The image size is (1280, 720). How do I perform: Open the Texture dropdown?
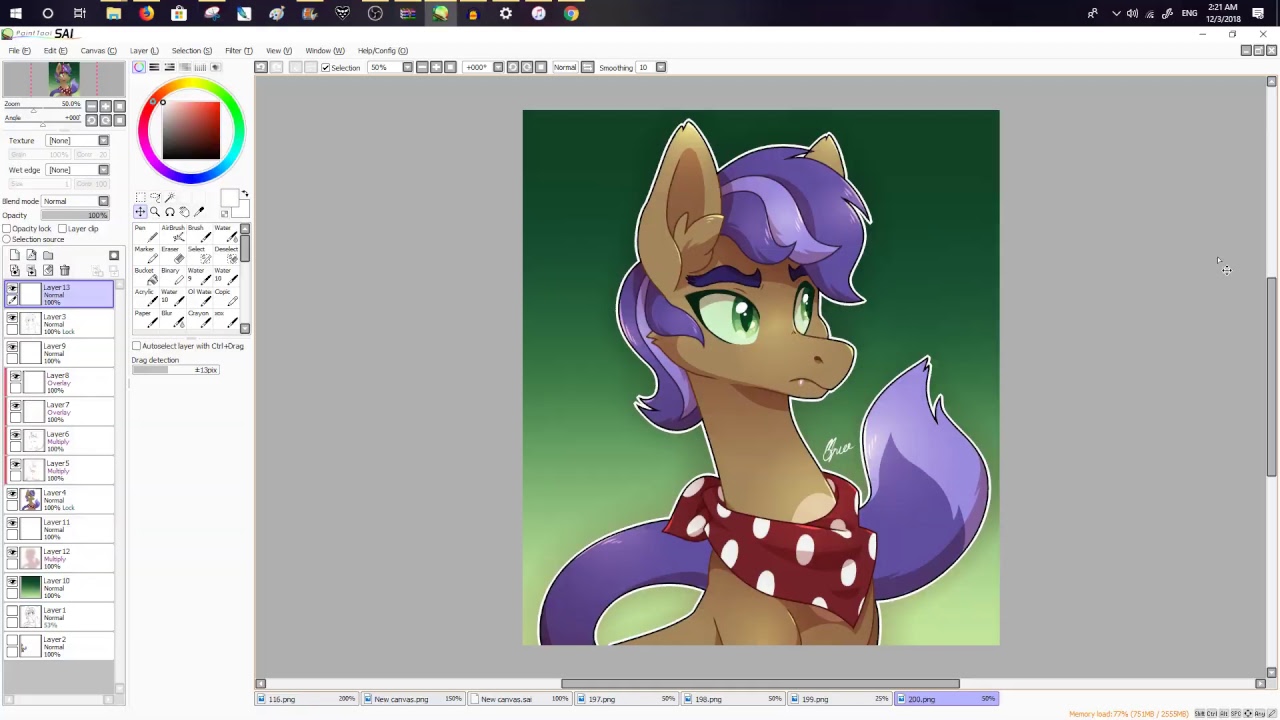click(103, 140)
